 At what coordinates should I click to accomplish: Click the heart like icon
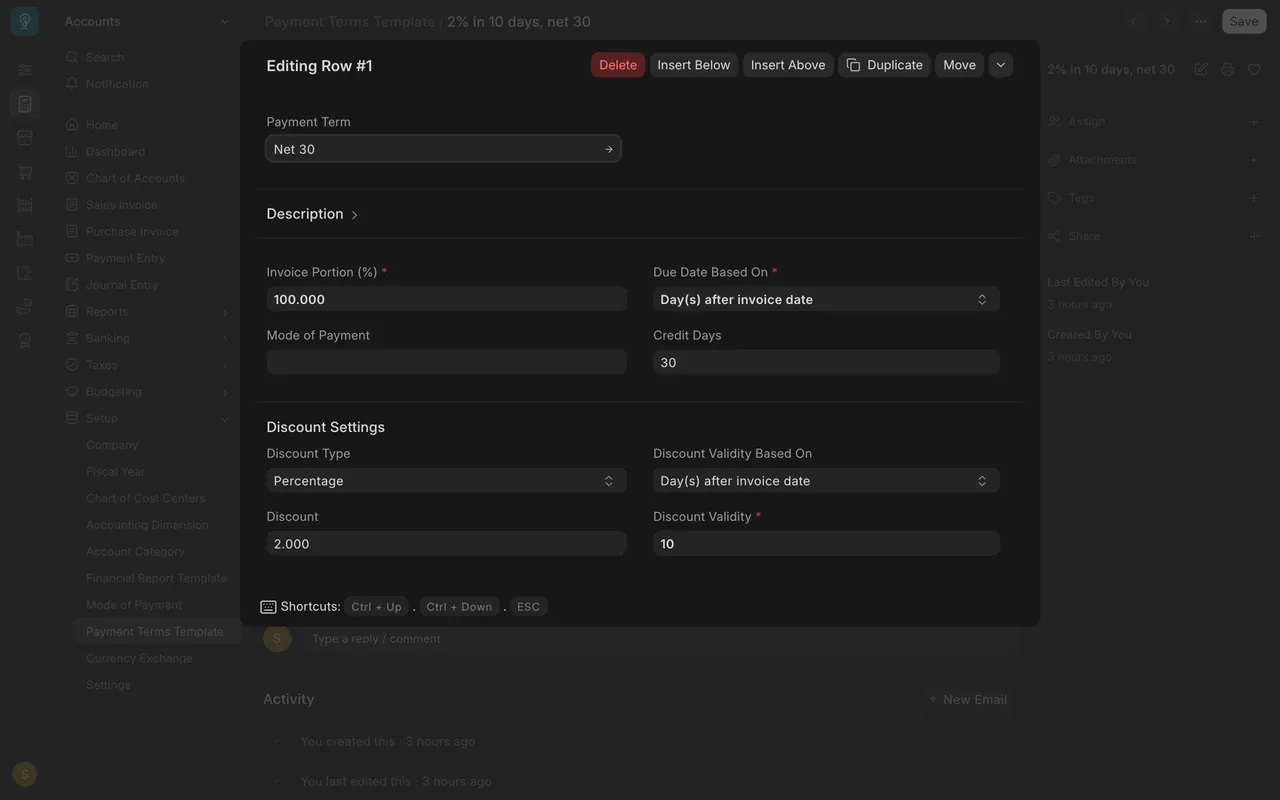coord(1254,69)
